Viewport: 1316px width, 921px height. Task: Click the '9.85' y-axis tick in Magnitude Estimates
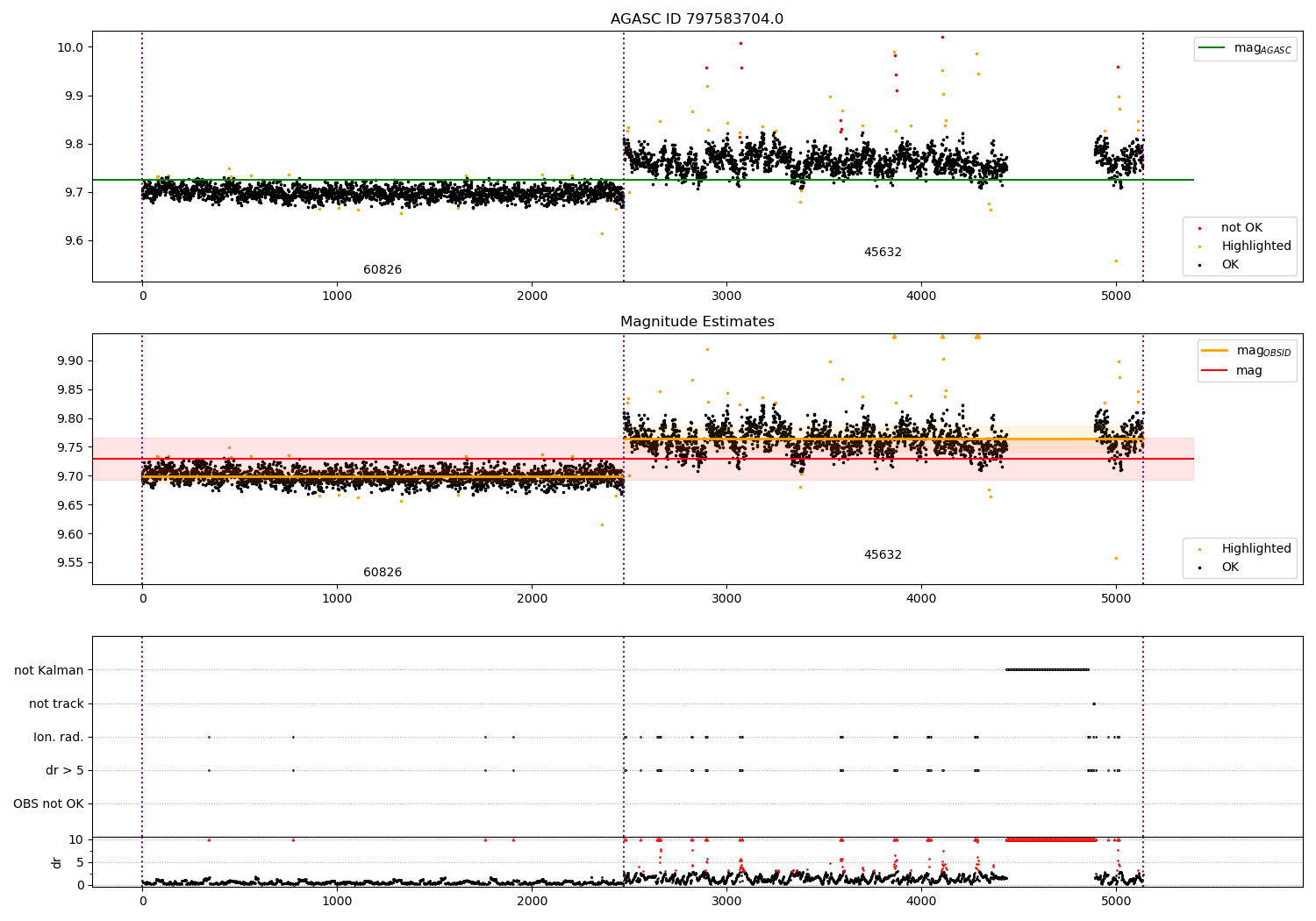(x=71, y=389)
